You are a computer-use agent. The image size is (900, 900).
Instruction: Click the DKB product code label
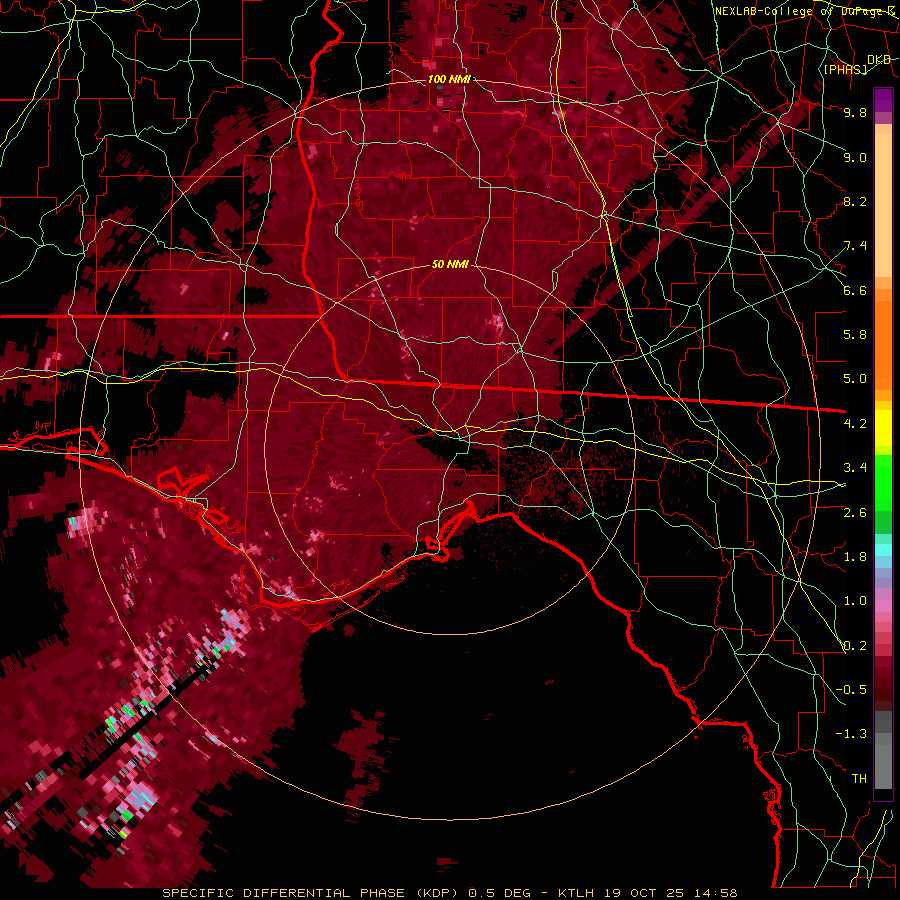tap(878, 59)
